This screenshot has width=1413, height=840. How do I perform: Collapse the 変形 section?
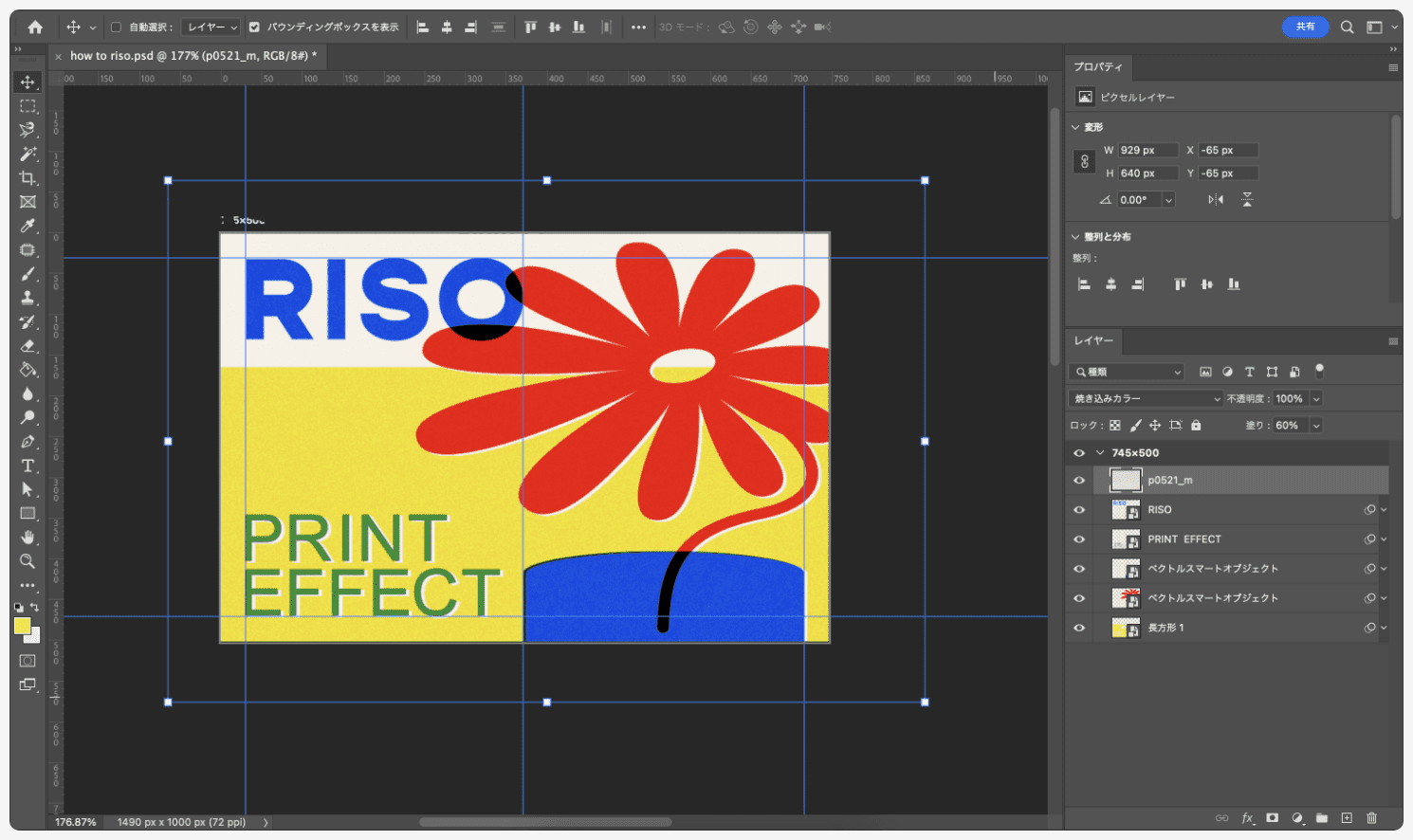tap(1075, 127)
